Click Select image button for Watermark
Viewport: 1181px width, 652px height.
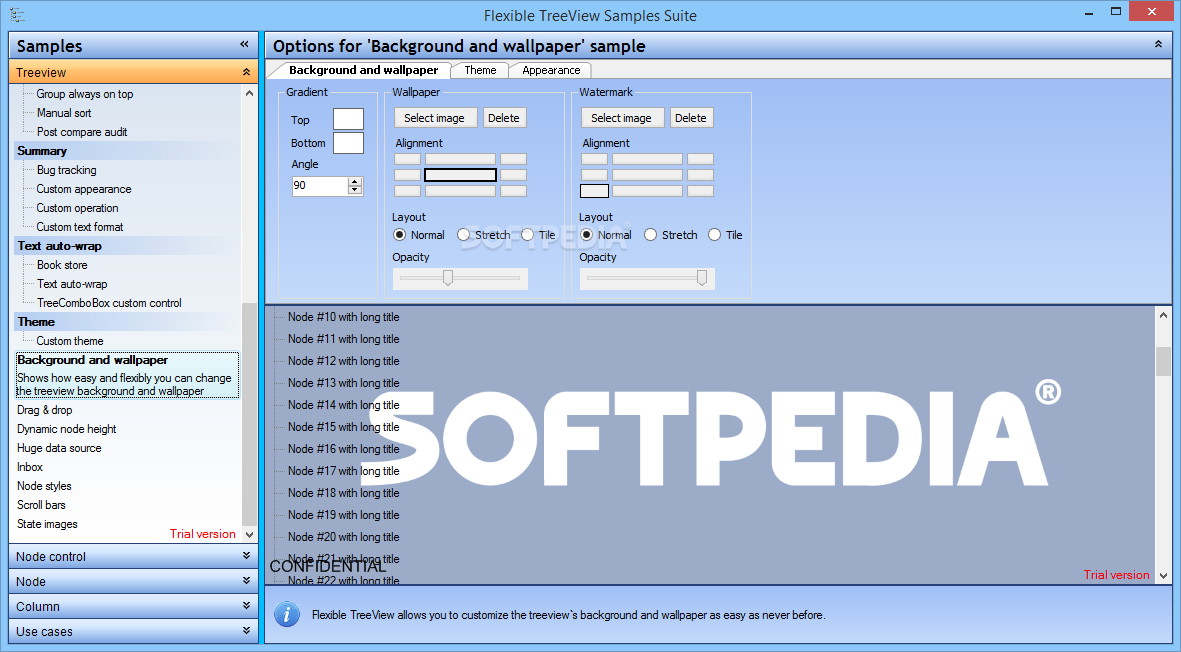(x=621, y=118)
